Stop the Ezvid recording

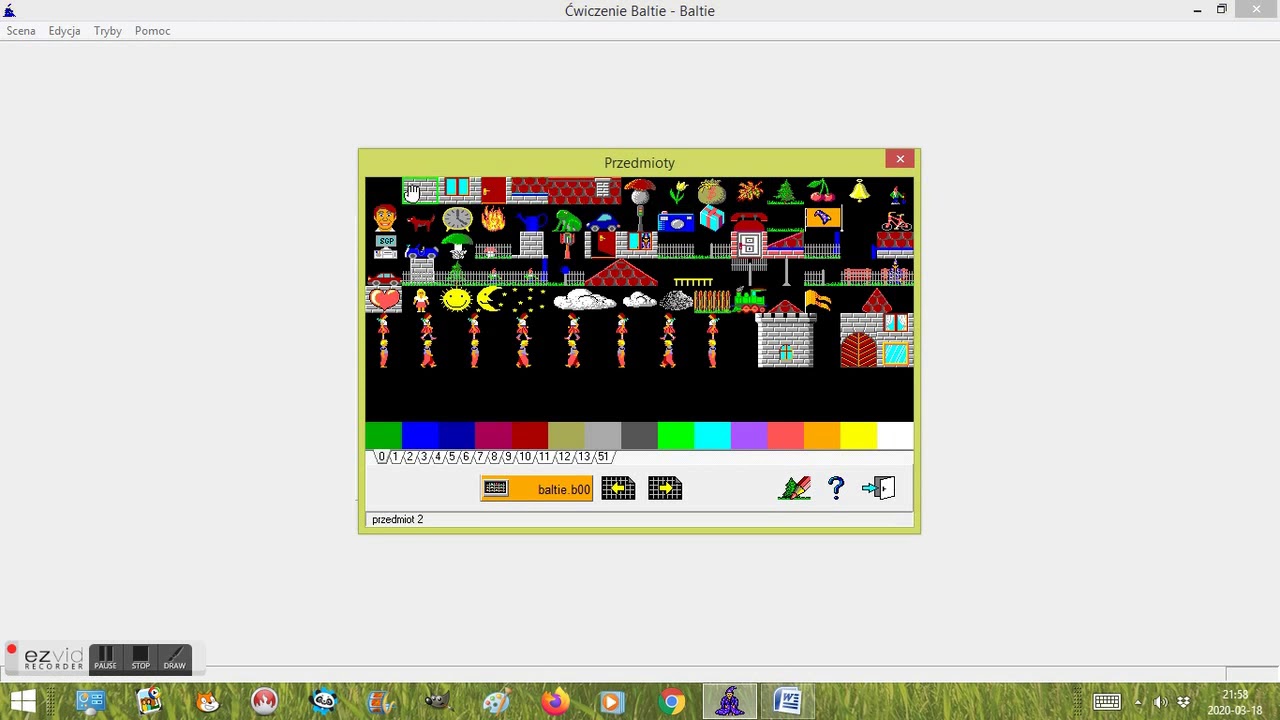pyautogui.click(x=140, y=658)
